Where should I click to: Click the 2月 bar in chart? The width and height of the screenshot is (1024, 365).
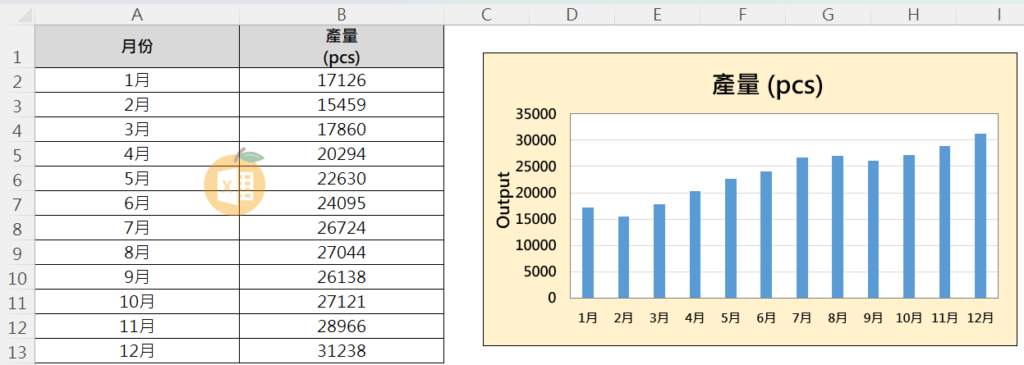pyautogui.click(x=624, y=257)
